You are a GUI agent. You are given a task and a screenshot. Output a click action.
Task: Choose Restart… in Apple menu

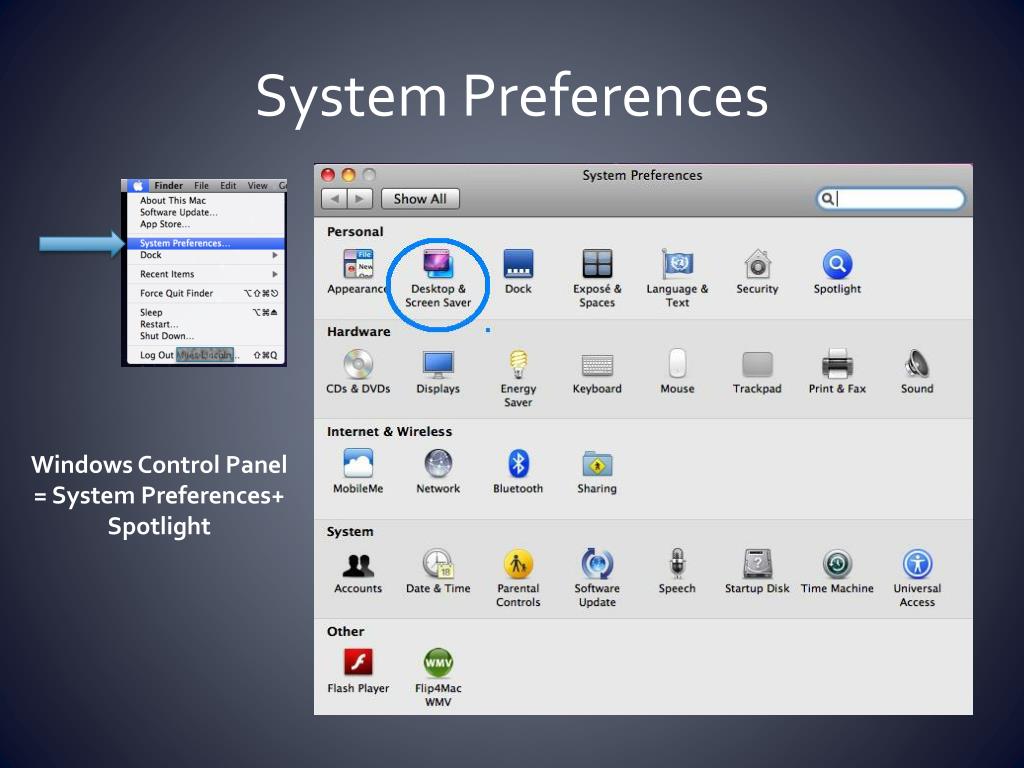(204, 324)
